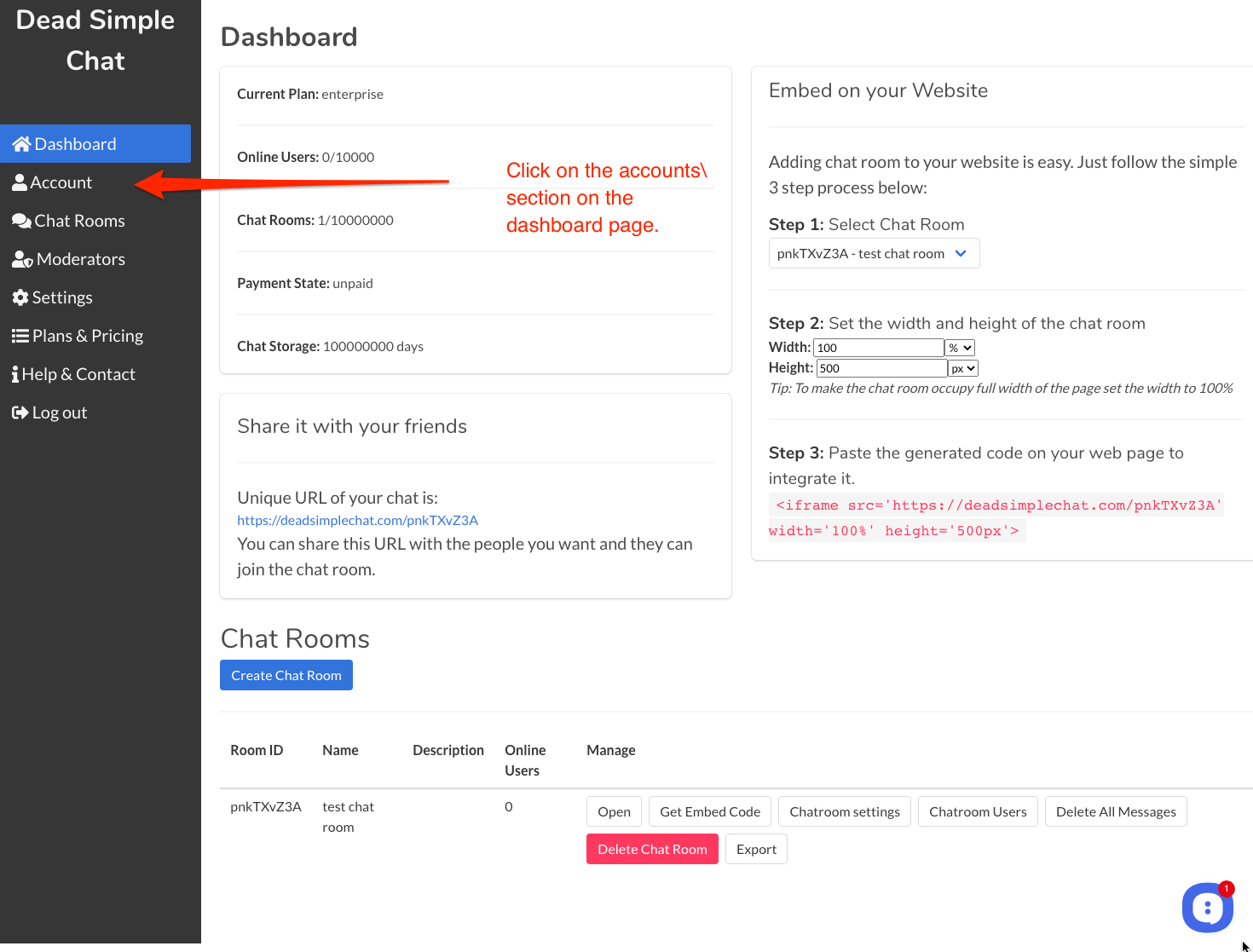The height and width of the screenshot is (952, 1253).
Task: Click the Settings gear icon
Action: [20, 297]
